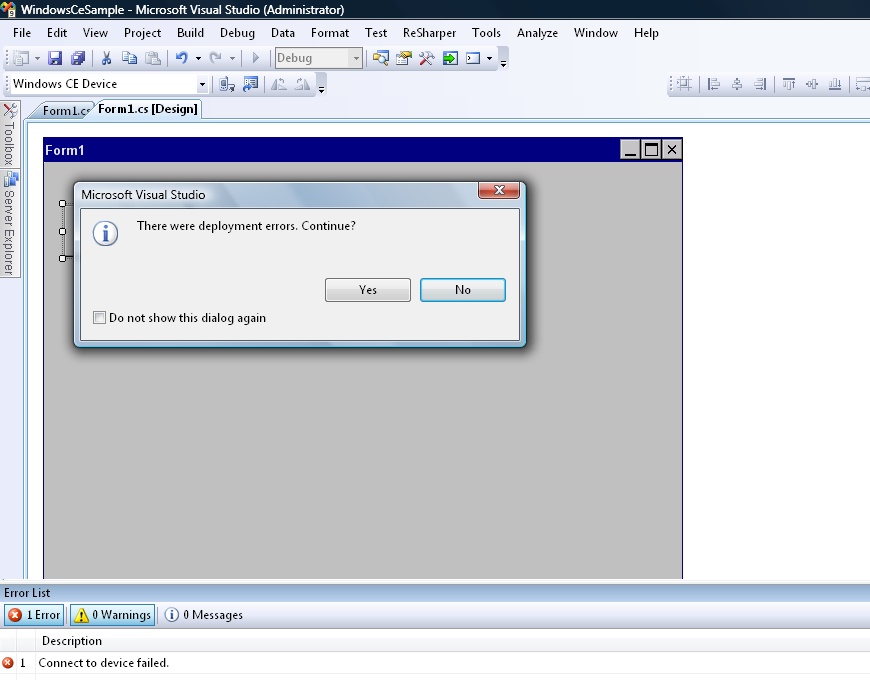Viewport: 870px width, 680px height.
Task: Expand the Command Window icon dropdown arrow
Action: coord(489,58)
